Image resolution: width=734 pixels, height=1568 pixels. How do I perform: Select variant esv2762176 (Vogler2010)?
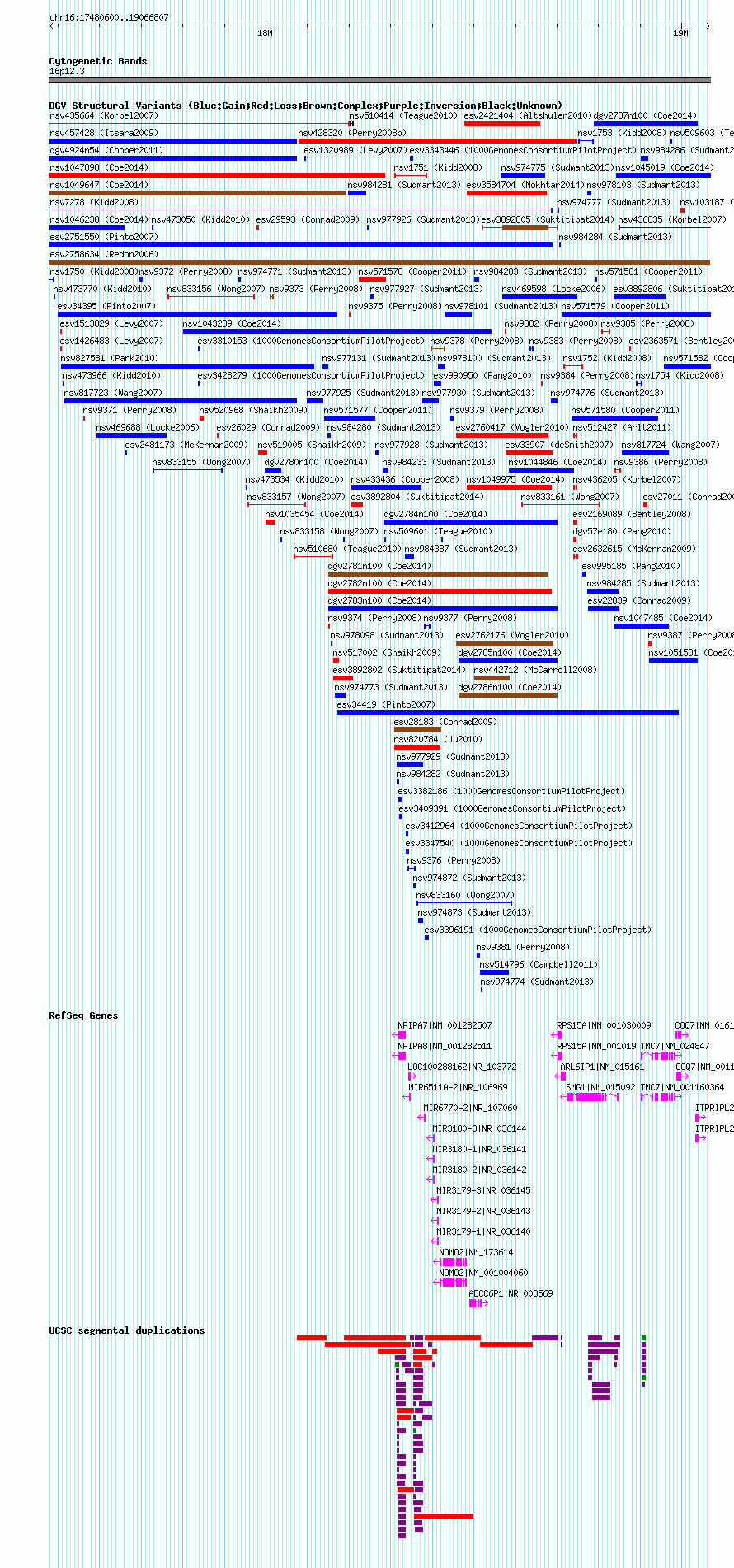tap(505, 643)
